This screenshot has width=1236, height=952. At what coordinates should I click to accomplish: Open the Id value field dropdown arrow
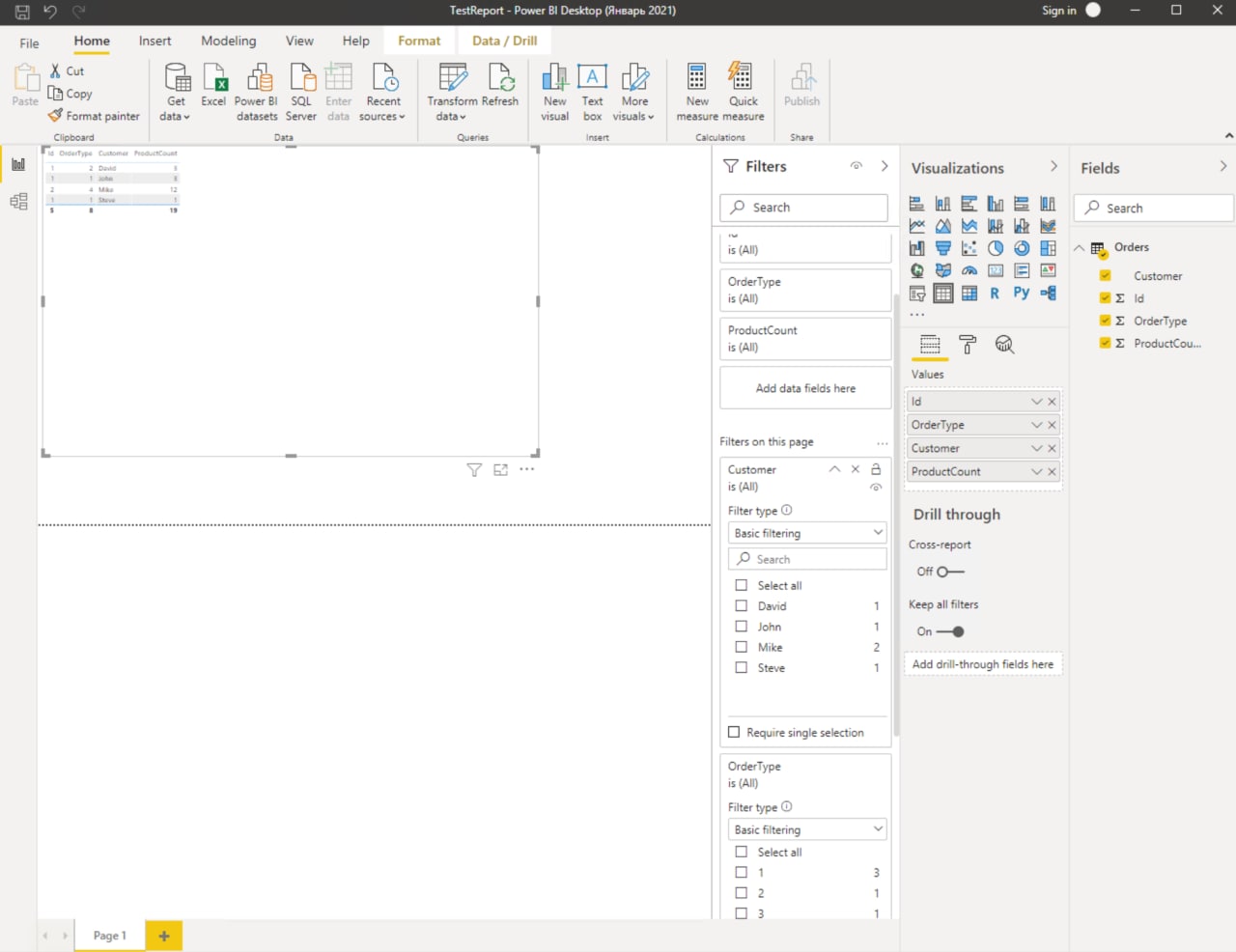click(x=1036, y=402)
